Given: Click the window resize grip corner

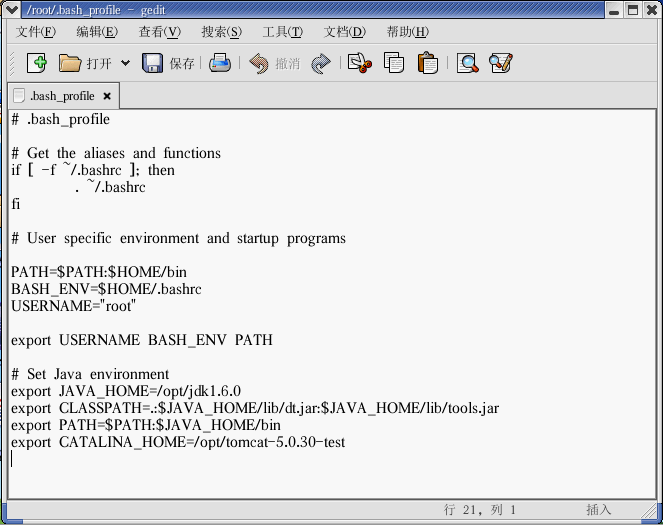Looking at the screenshot, I should [649, 511].
